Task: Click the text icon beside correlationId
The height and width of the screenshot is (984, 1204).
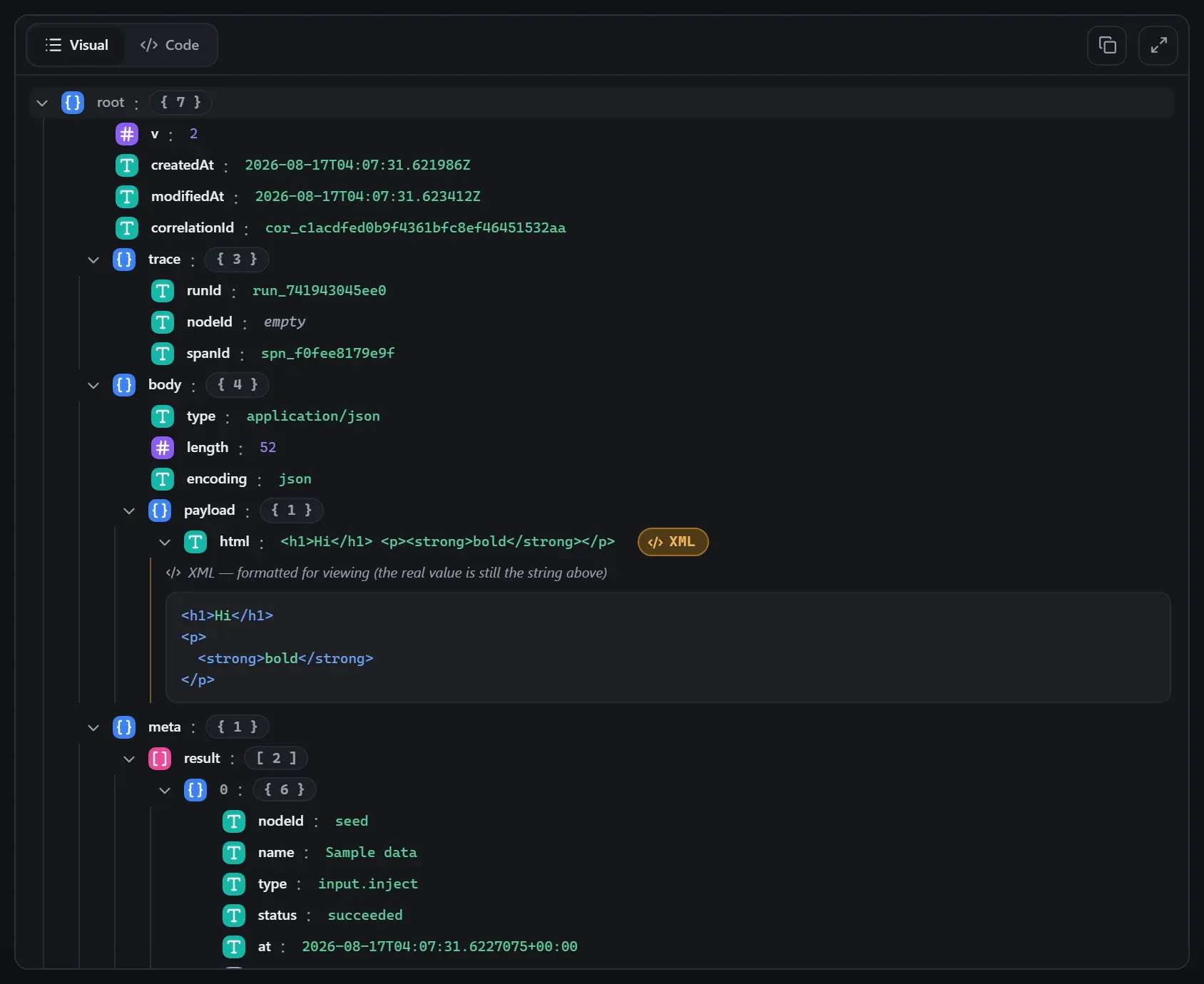Action: pos(127,228)
